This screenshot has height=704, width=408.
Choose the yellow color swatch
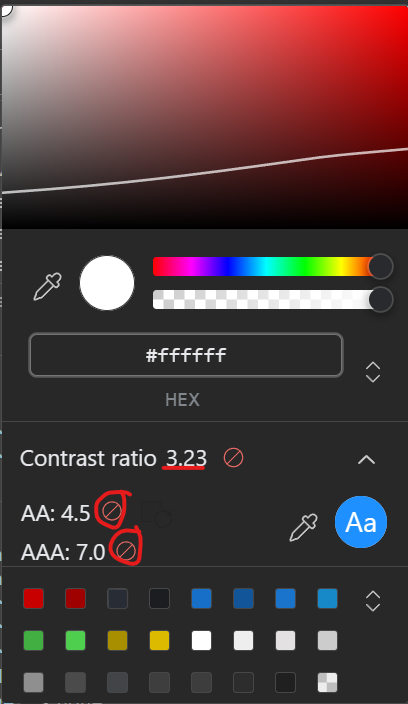coord(159,641)
